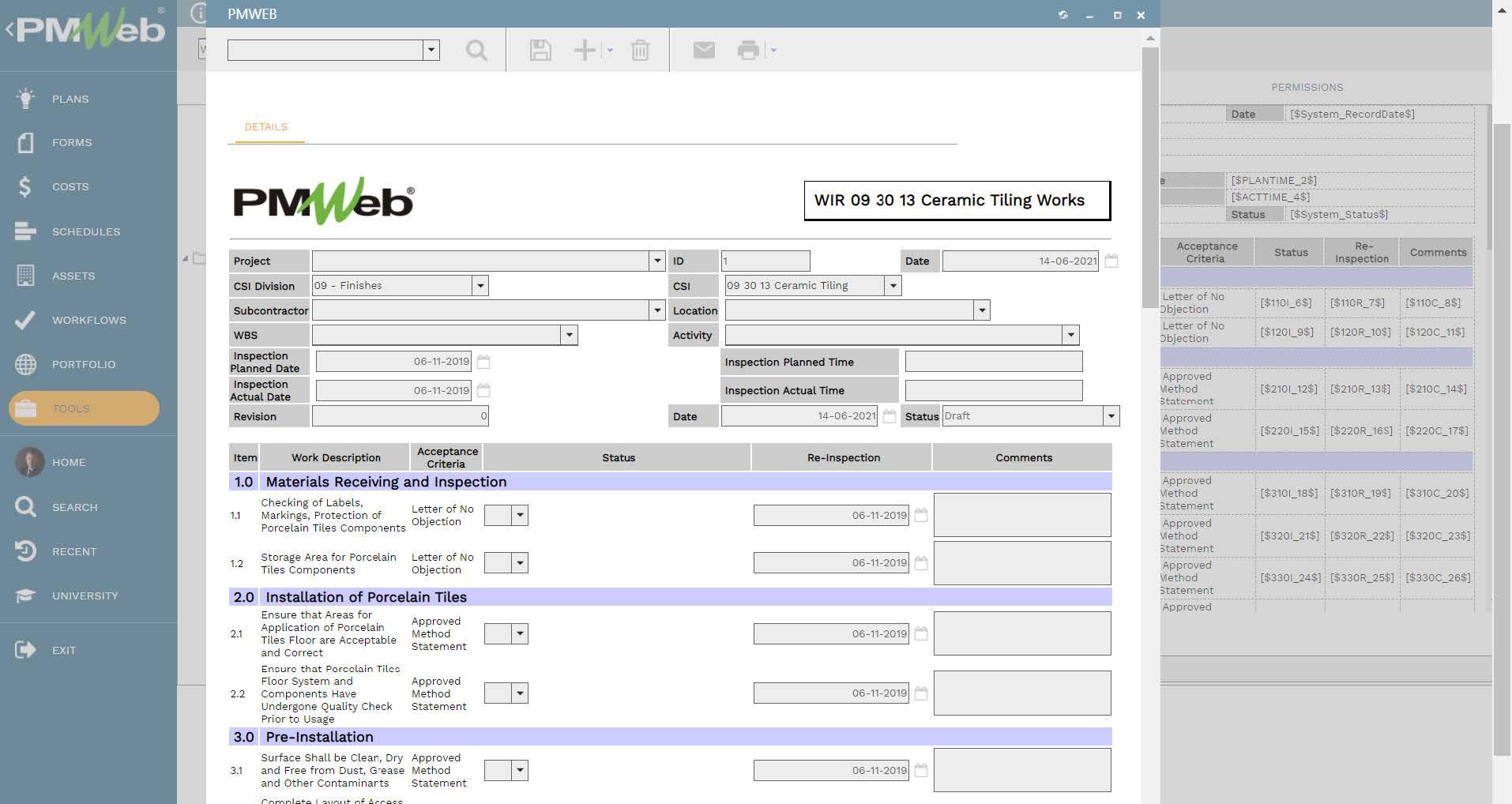
Task: Expand the Status dropdown showing Draft
Action: pos(1110,415)
